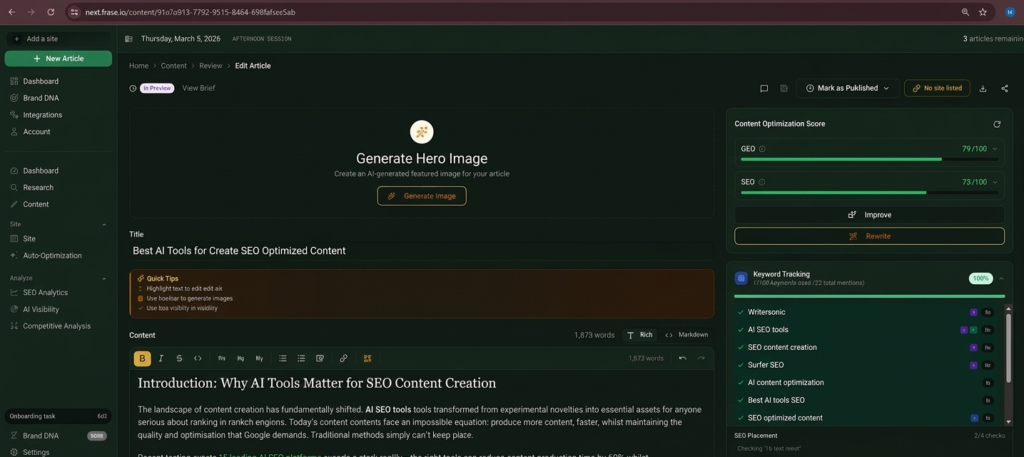Insert a bulleted list in the editor

(x=282, y=358)
